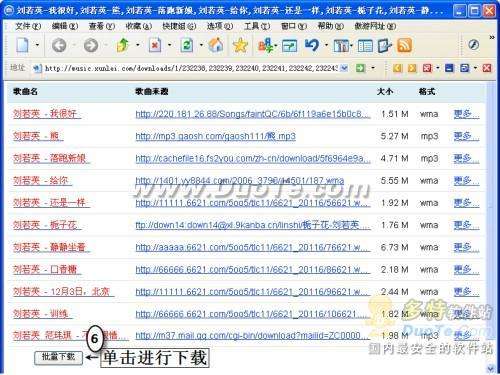Expand the dropdown arrow next to New page
This screenshot has width=500, height=375.
37,45
